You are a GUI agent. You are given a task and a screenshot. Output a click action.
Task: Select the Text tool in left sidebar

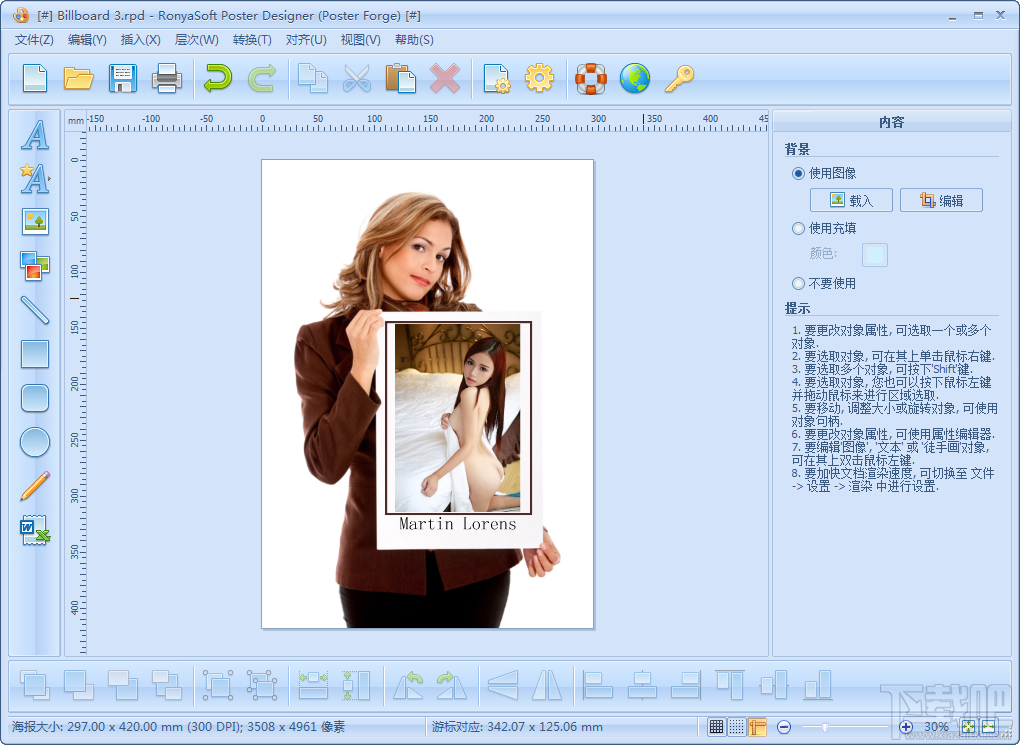35,135
